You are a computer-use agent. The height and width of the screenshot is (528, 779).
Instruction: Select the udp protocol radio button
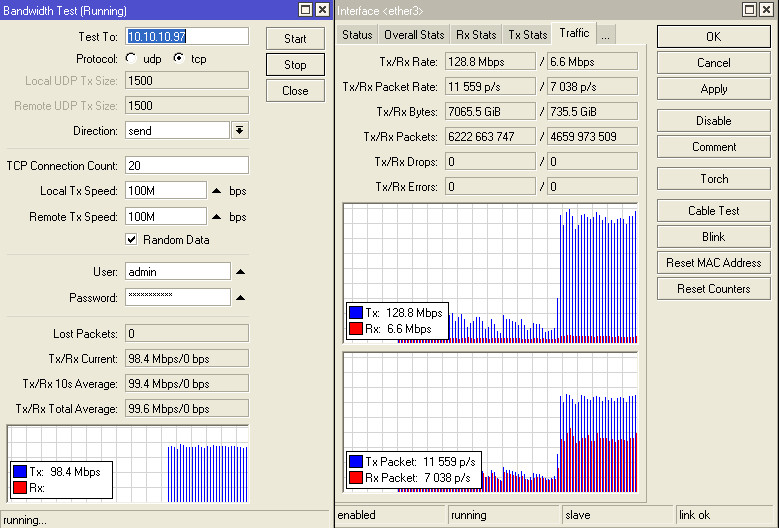pyautogui.click(x=132, y=58)
